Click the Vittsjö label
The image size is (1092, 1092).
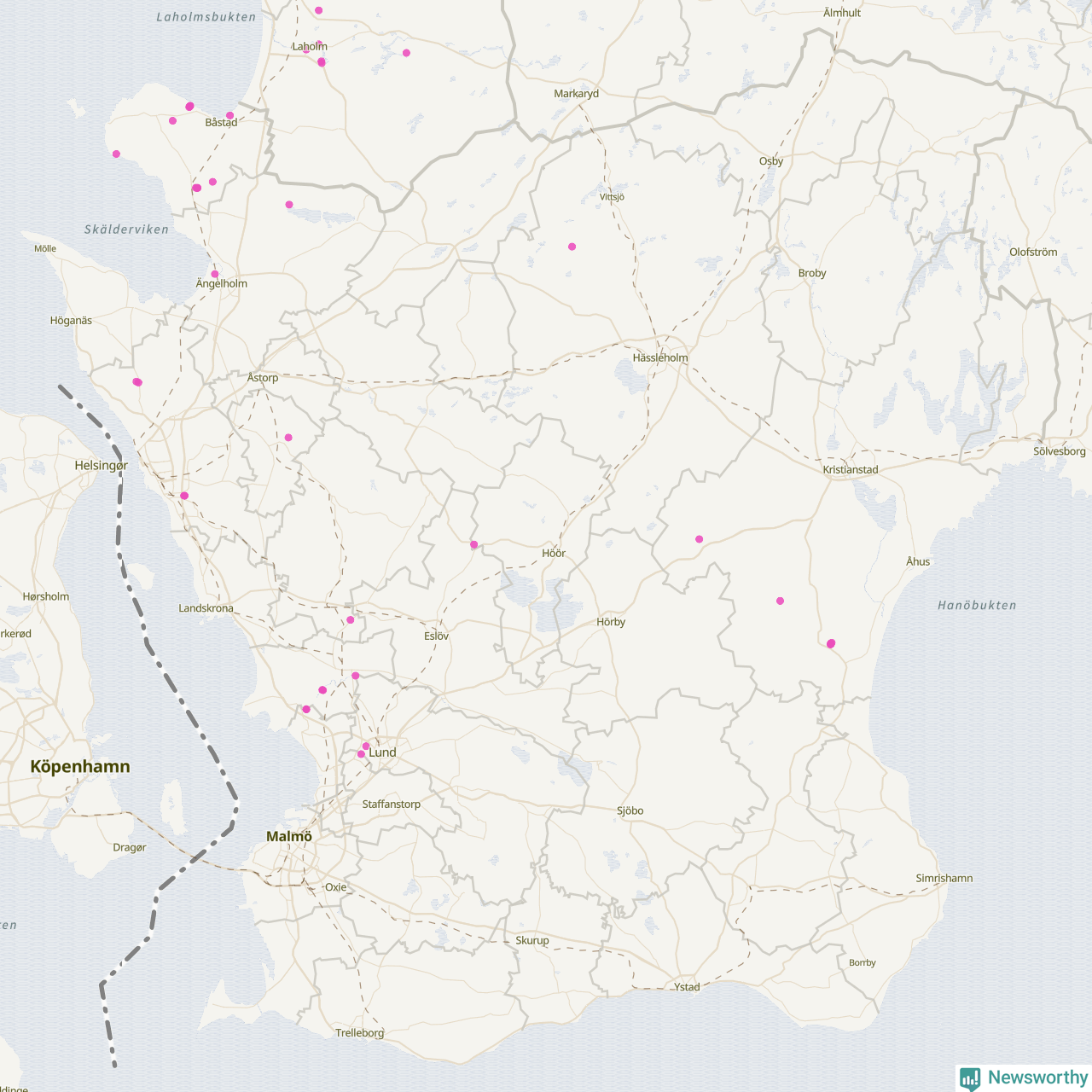coord(612,197)
